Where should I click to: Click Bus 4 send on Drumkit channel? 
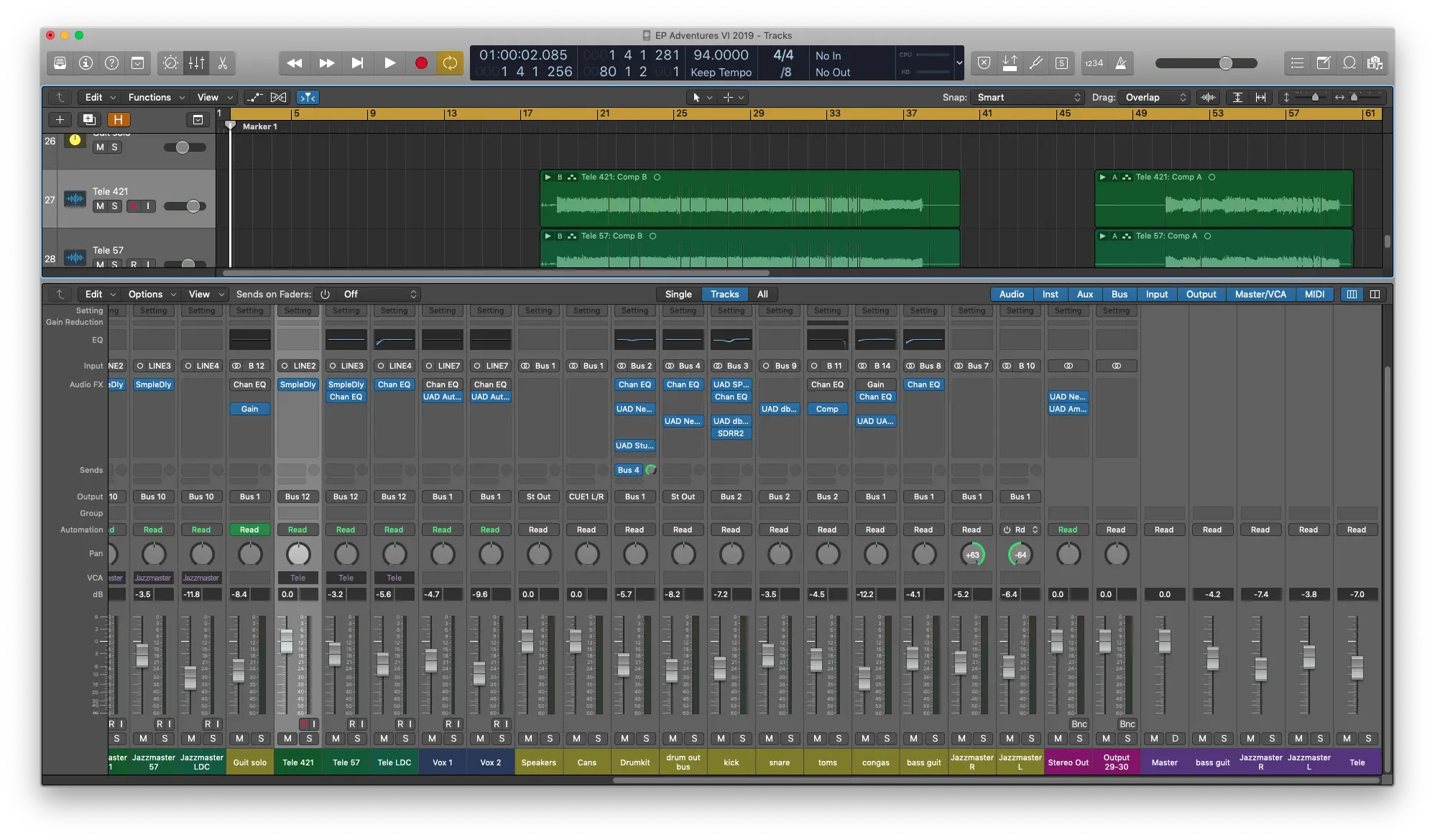tap(629, 470)
